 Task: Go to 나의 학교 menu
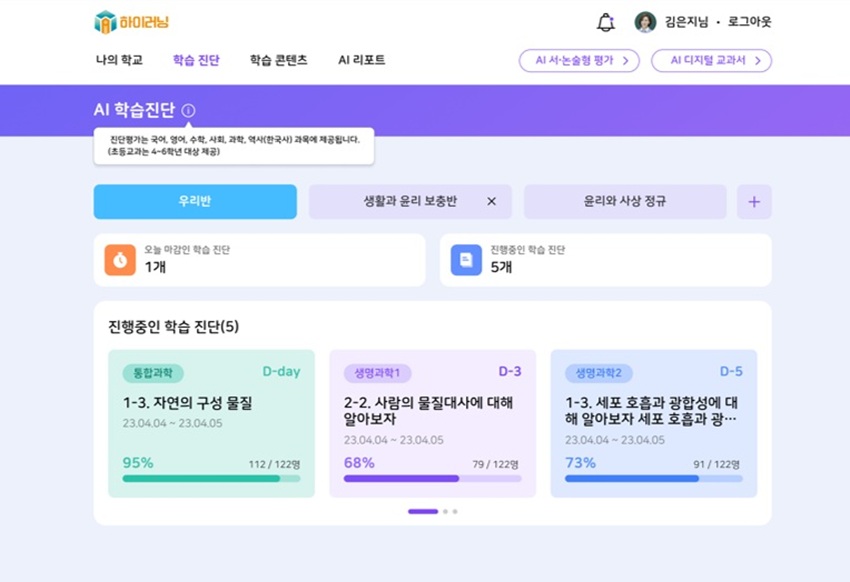click(x=119, y=60)
